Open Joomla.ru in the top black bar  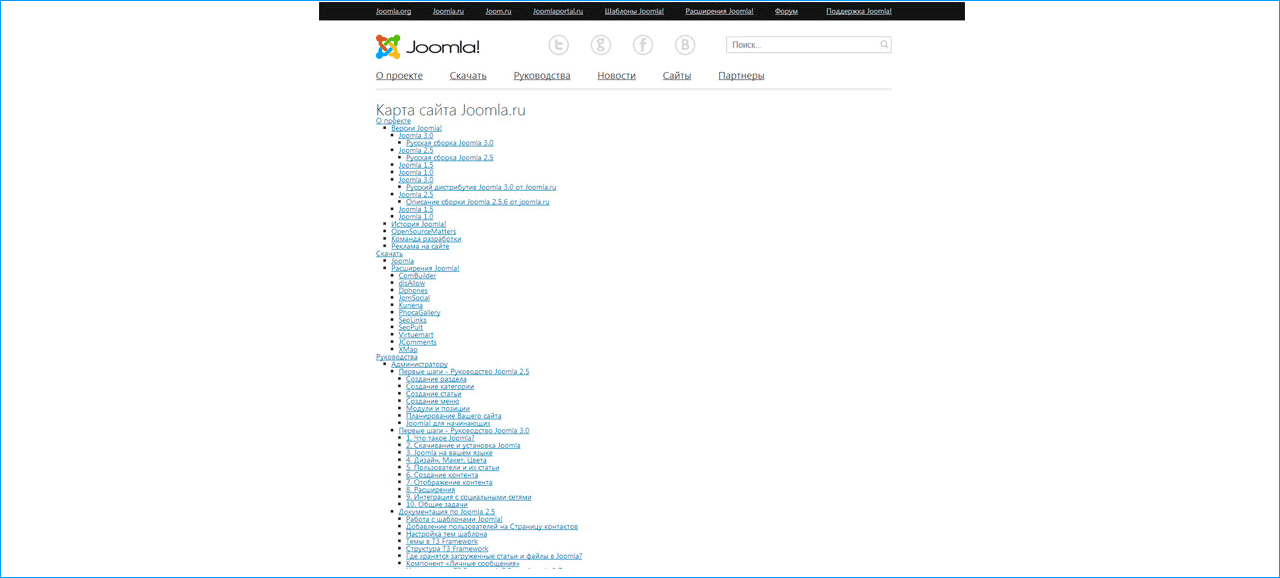coord(448,11)
